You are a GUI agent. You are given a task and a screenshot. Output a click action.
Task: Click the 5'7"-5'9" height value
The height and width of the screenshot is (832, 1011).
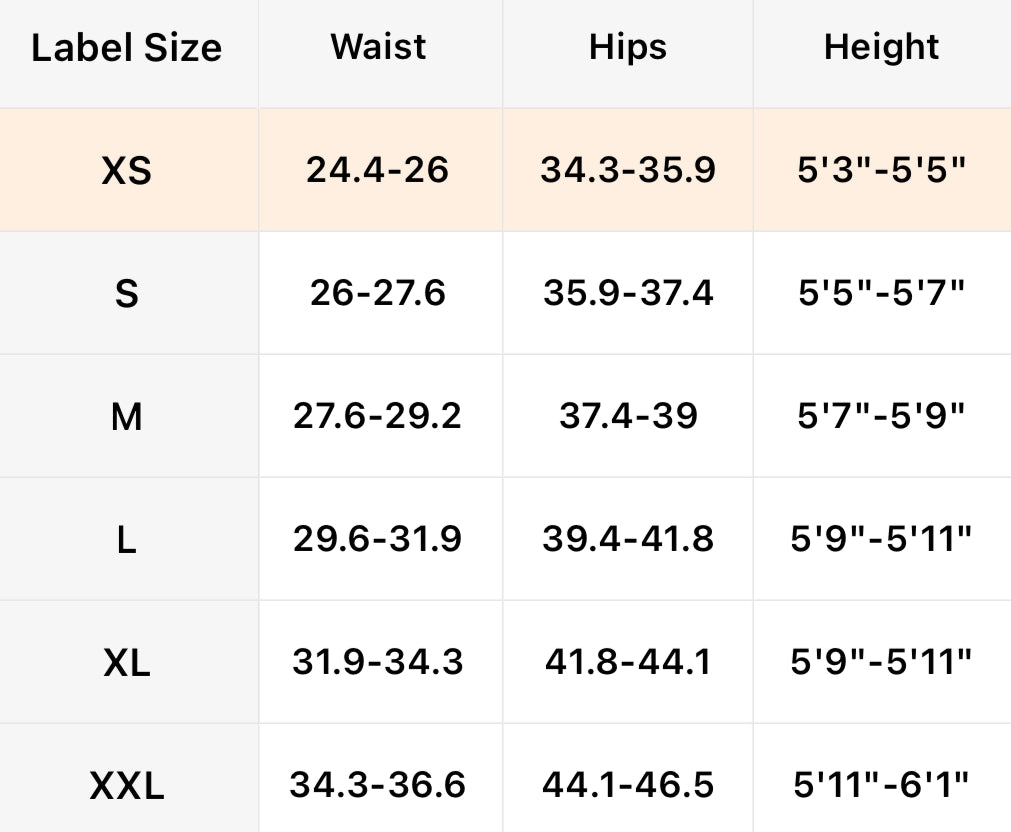tap(881, 416)
